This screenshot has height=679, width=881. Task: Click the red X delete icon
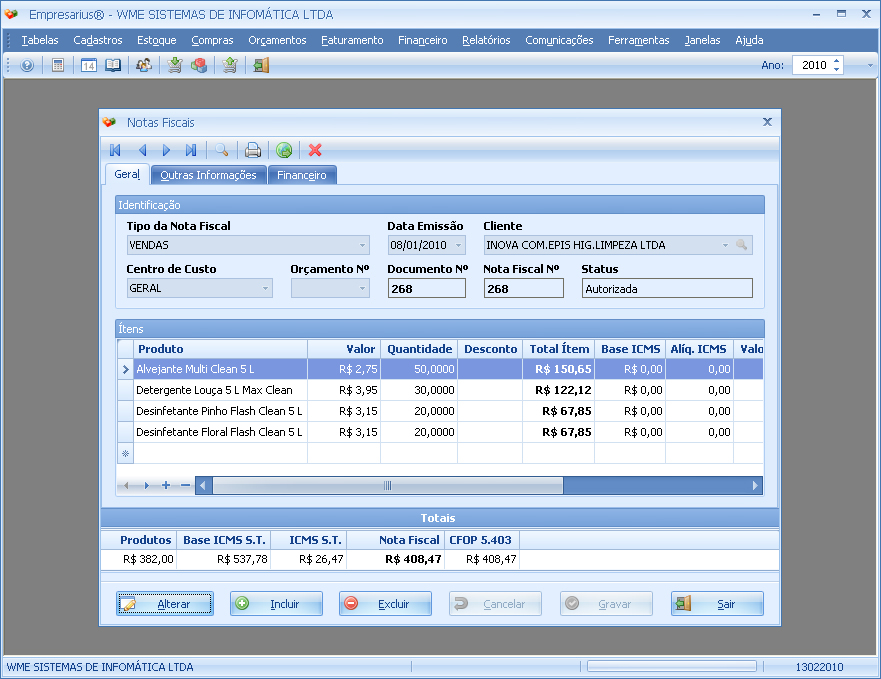pos(315,150)
